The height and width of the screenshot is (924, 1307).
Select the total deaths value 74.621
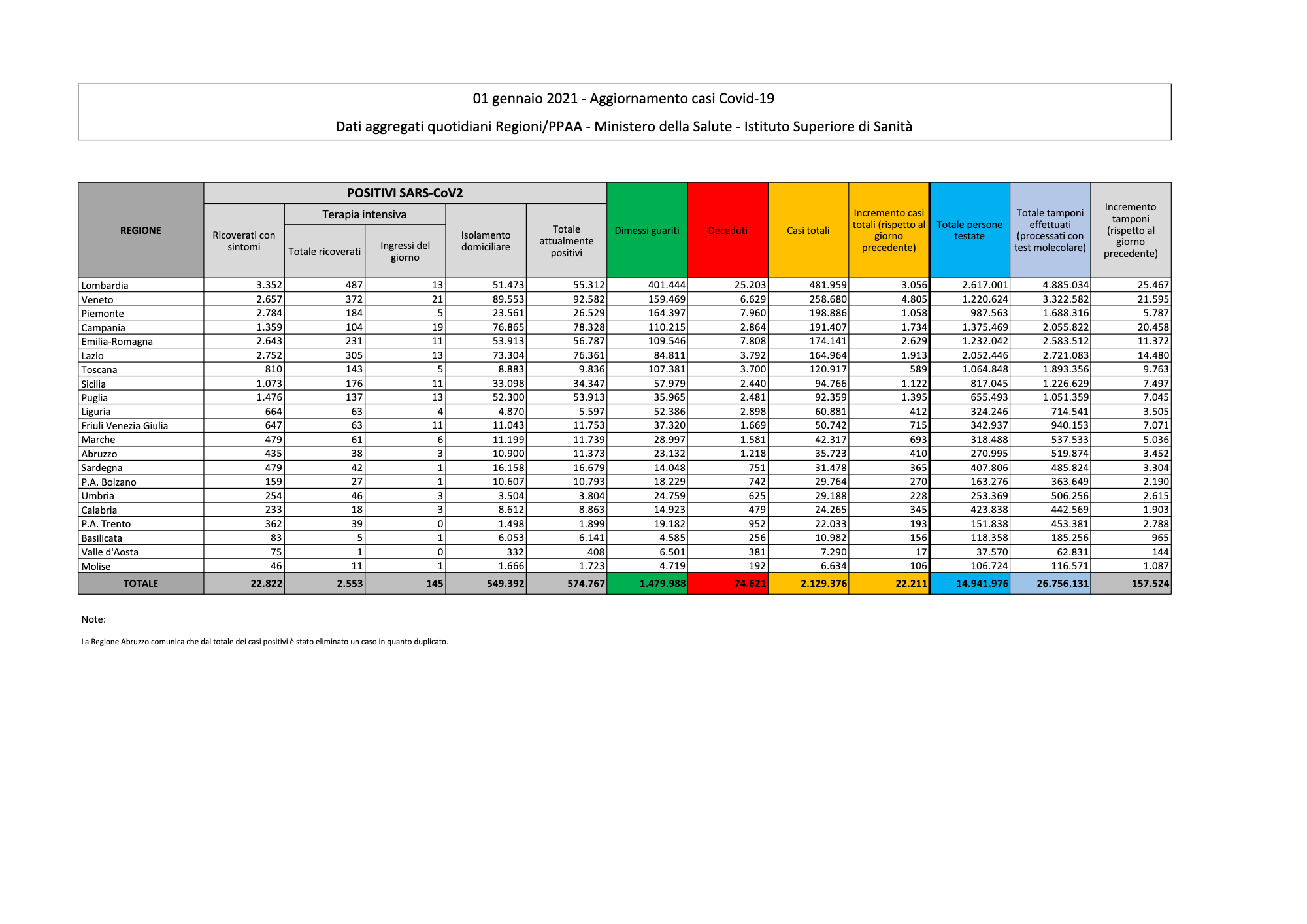(x=750, y=584)
